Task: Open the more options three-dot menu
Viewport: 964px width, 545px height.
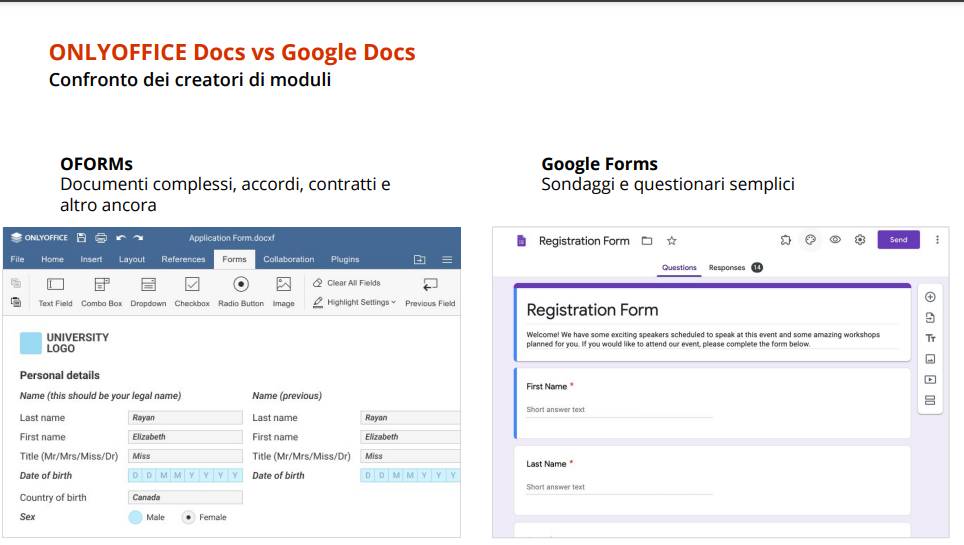Action: pos(937,240)
